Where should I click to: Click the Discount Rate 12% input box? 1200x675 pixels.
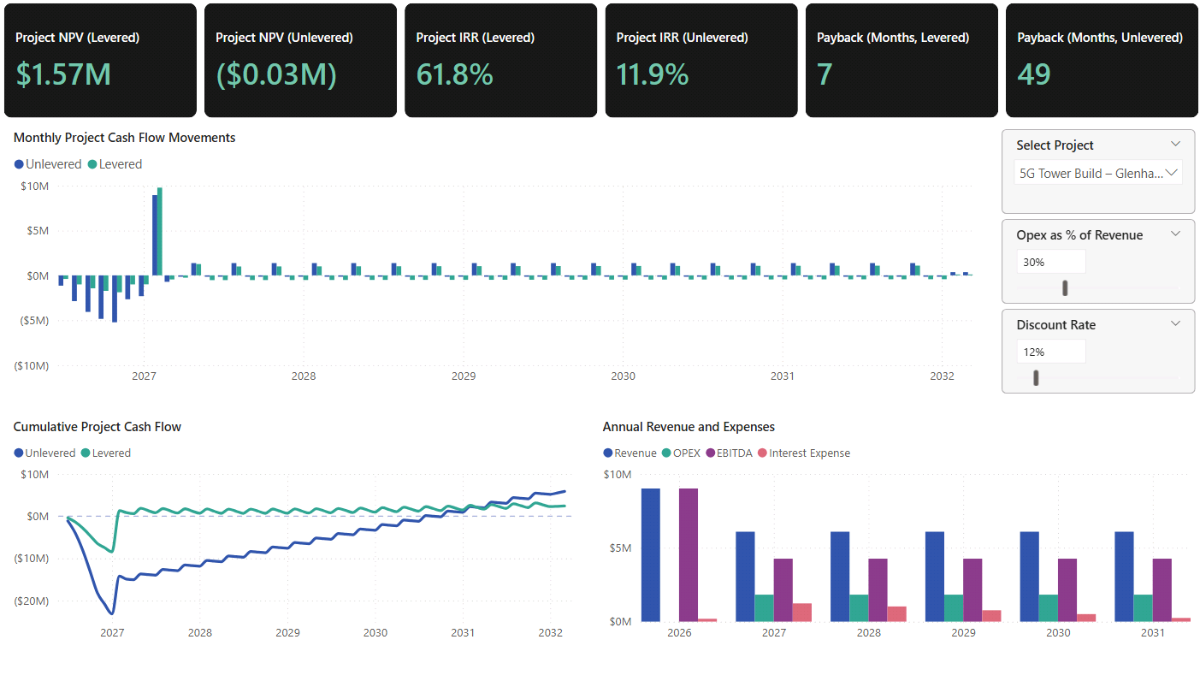point(1050,352)
